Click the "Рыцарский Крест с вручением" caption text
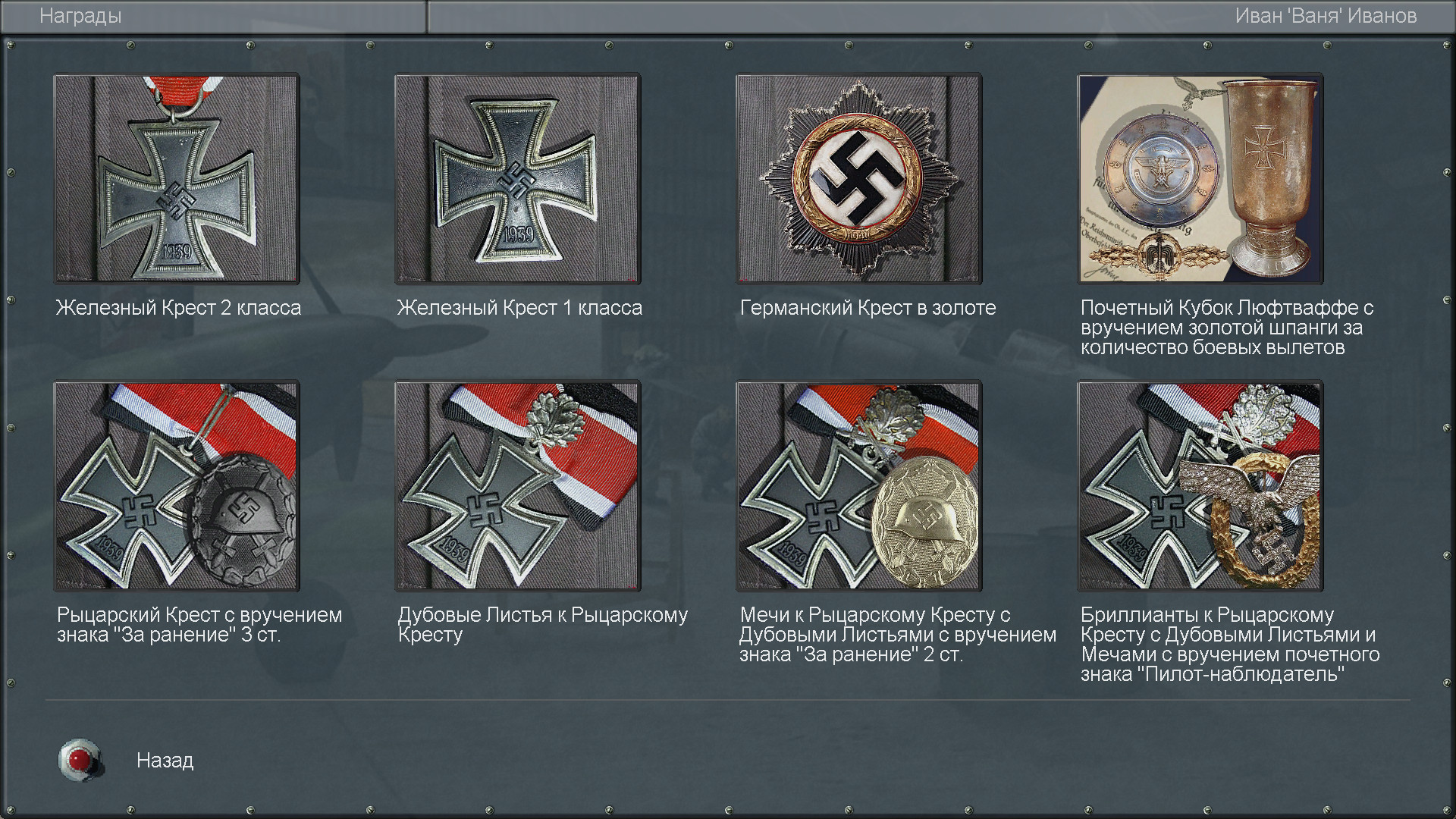The height and width of the screenshot is (819, 1456). pyautogui.click(x=199, y=625)
